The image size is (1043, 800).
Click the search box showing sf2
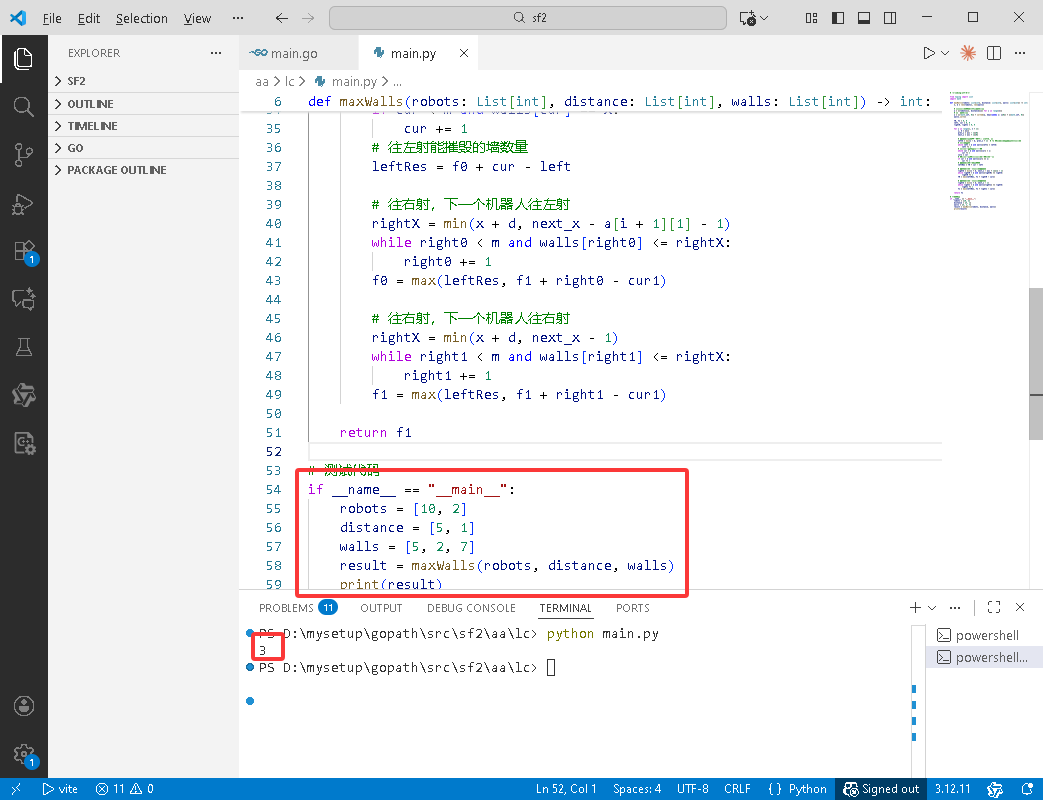click(x=528, y=18)
